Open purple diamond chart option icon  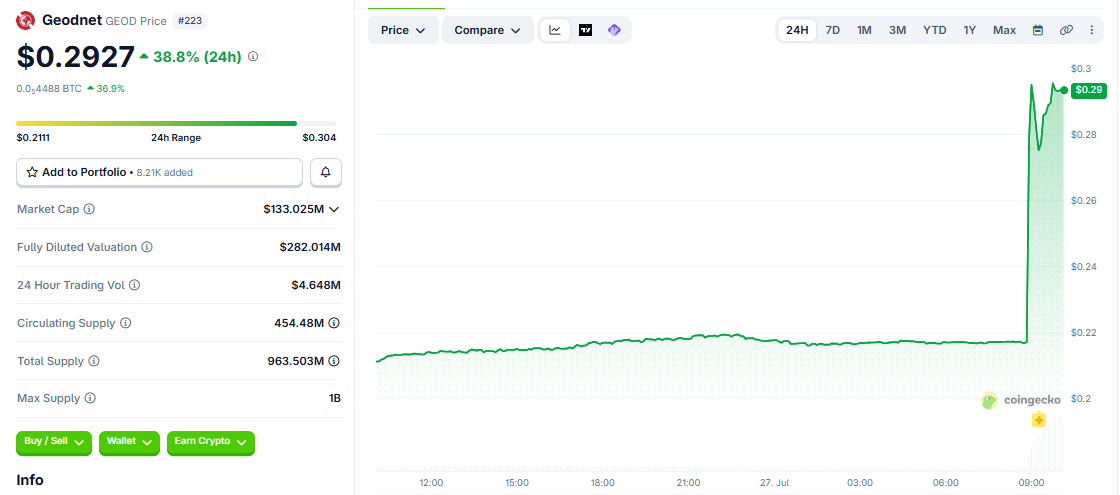click(614, 30)
